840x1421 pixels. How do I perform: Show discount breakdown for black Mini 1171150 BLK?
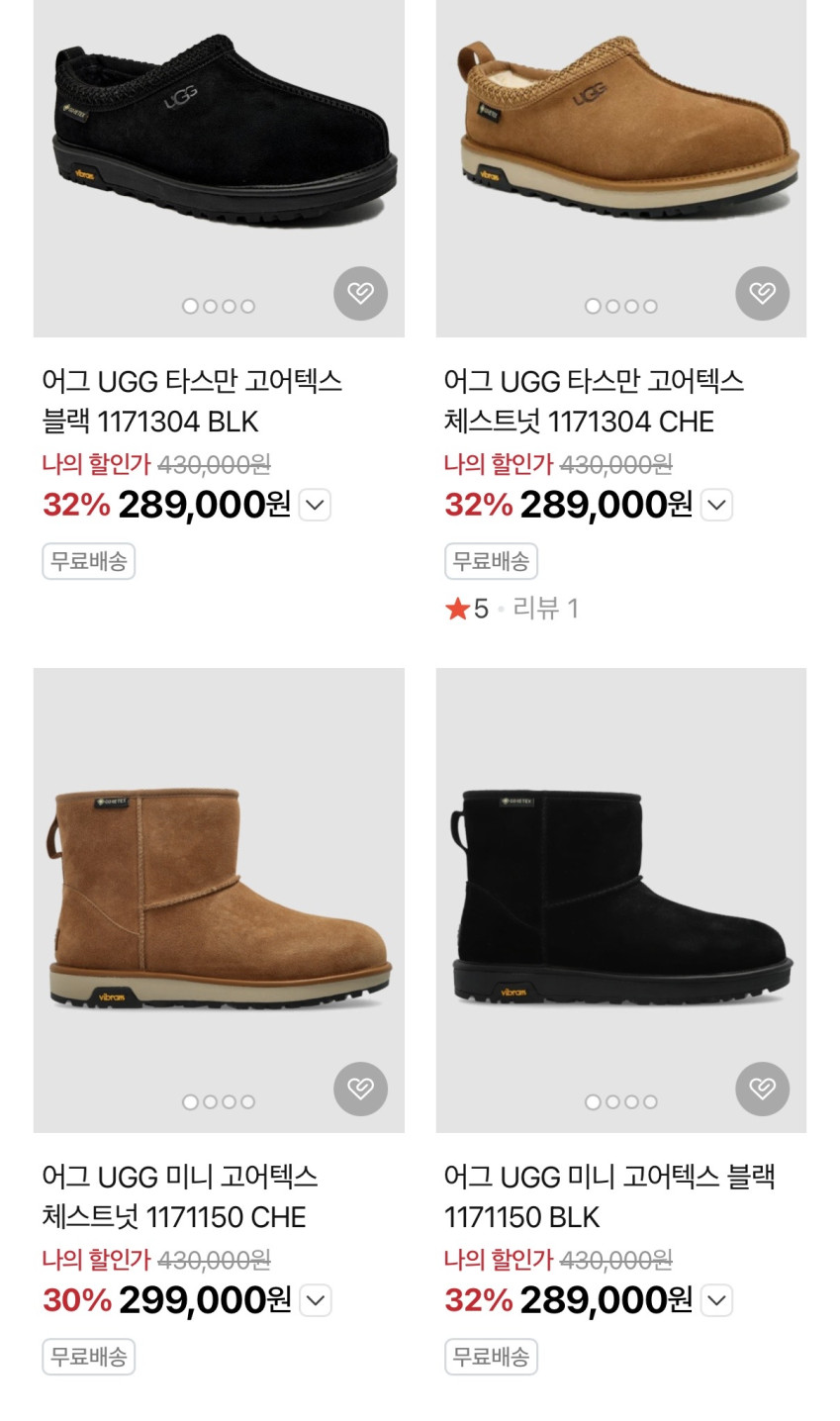point(716,1300)
